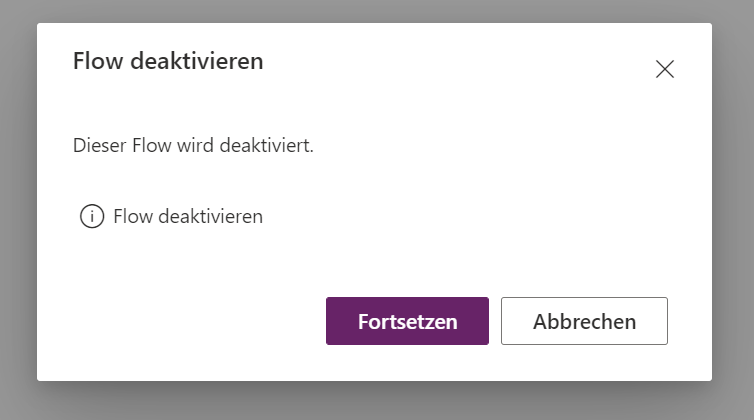
Task: Click 'Flow deaktivieren' label beside info icon
Action: click(x=188, y=216)
